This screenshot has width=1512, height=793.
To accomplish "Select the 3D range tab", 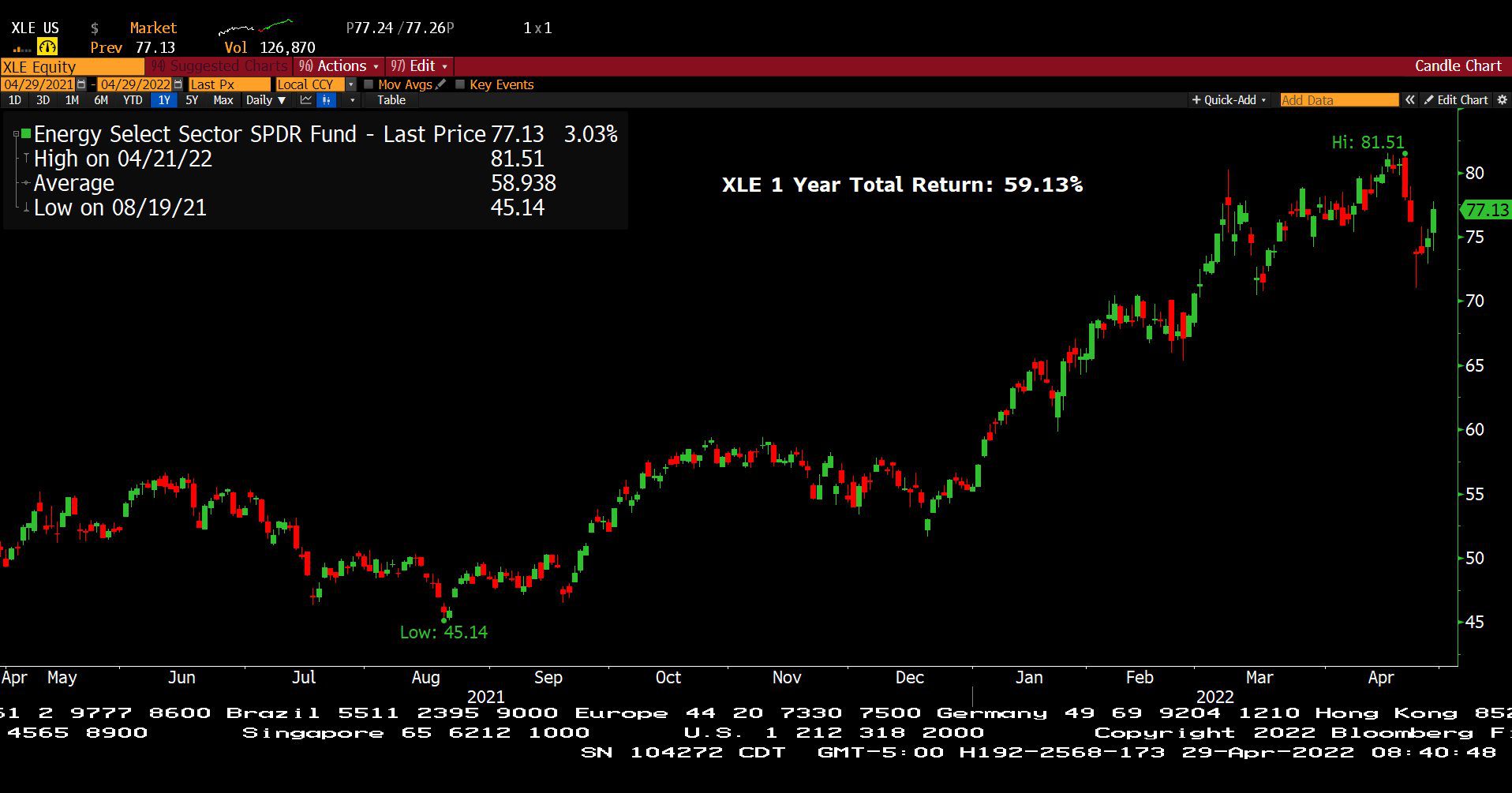I will coord(43,100).
